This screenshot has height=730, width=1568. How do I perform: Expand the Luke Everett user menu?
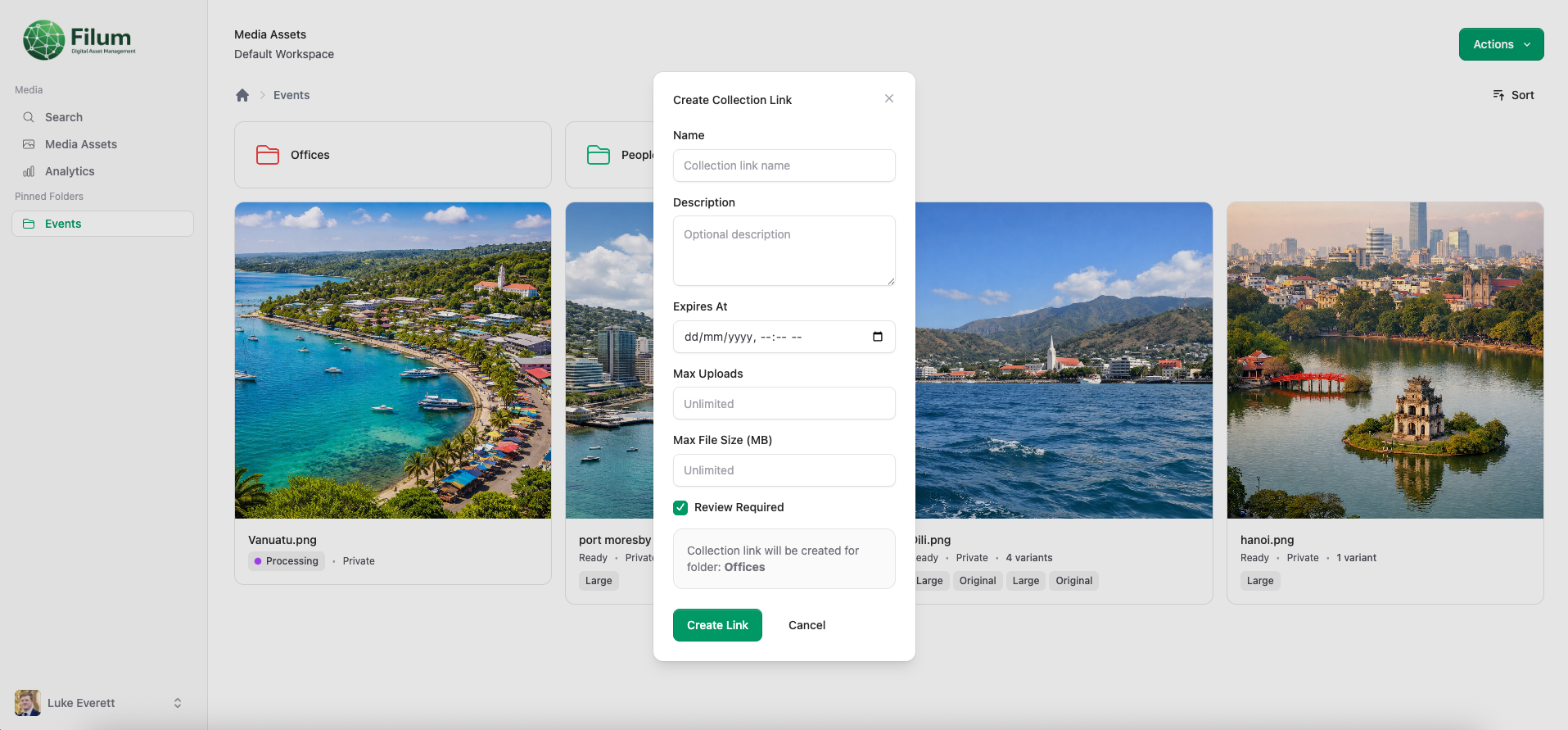pos(178,703)
